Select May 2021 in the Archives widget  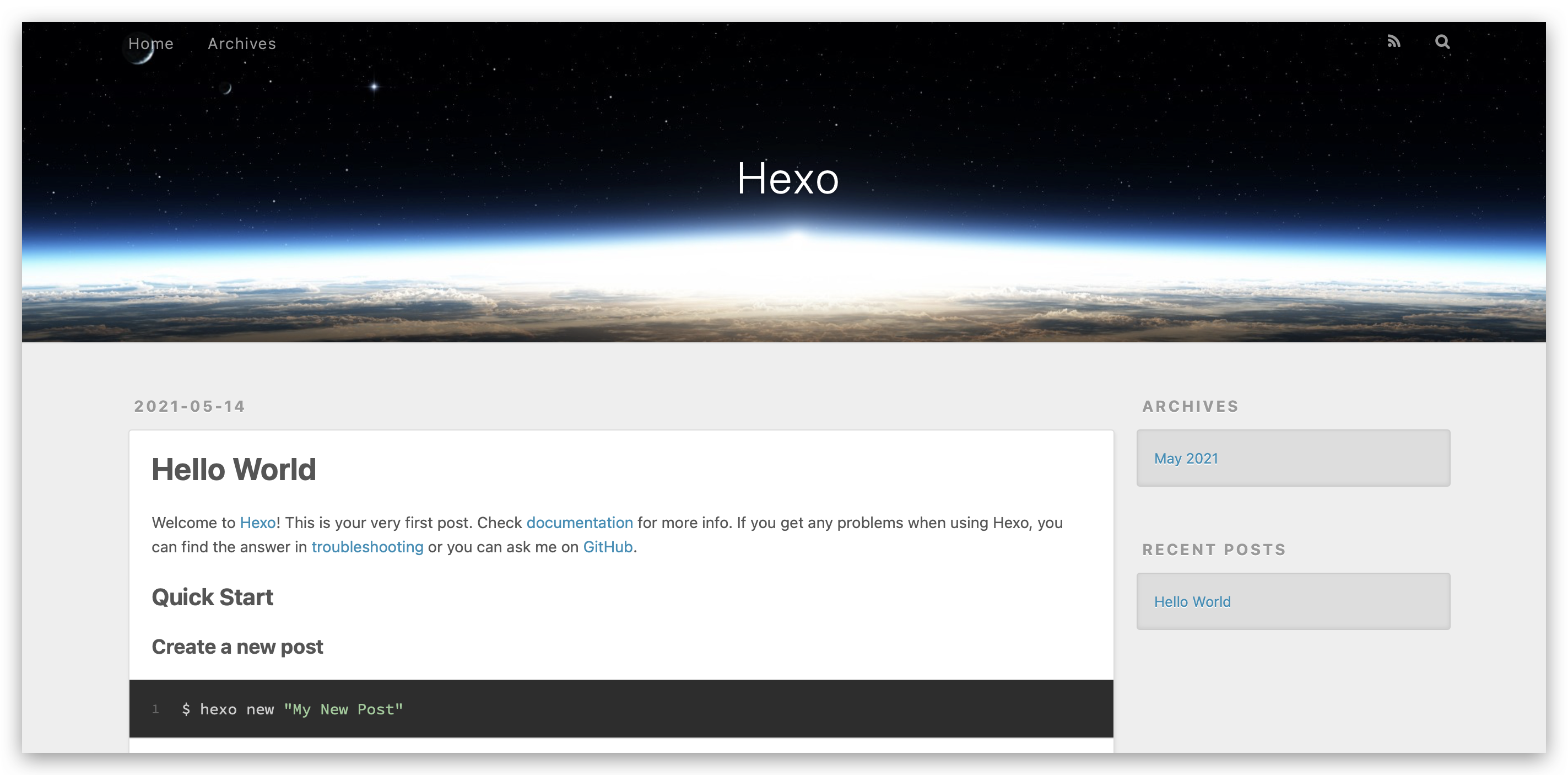coord(1186,459)
